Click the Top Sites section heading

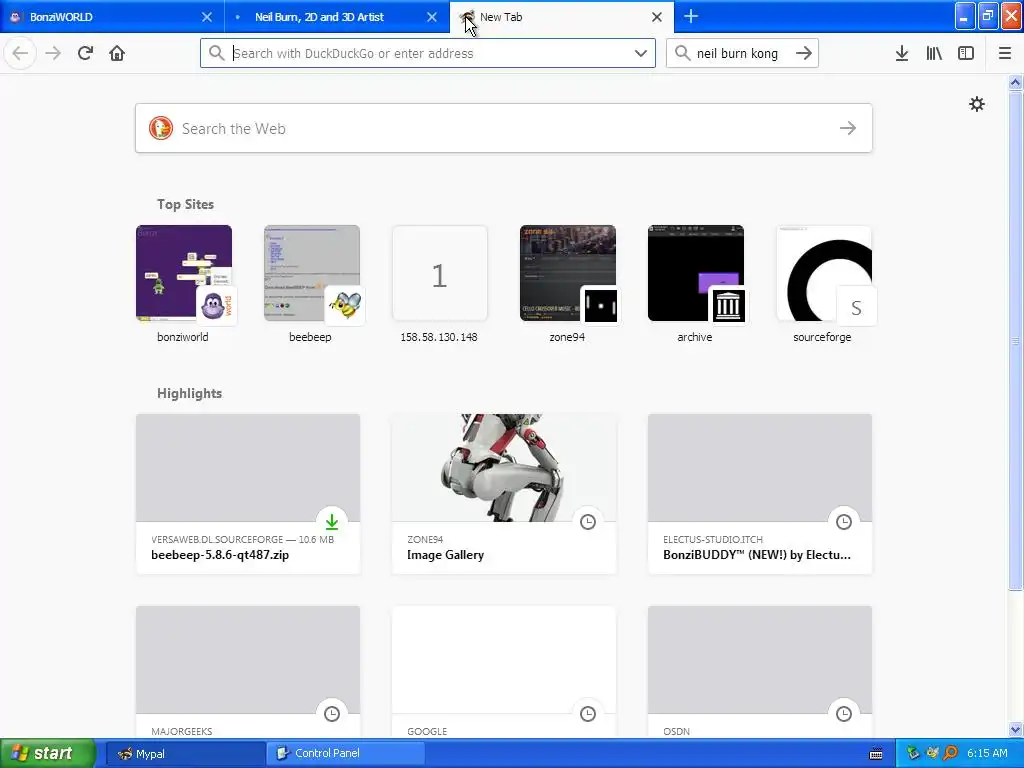click(185, 204)
